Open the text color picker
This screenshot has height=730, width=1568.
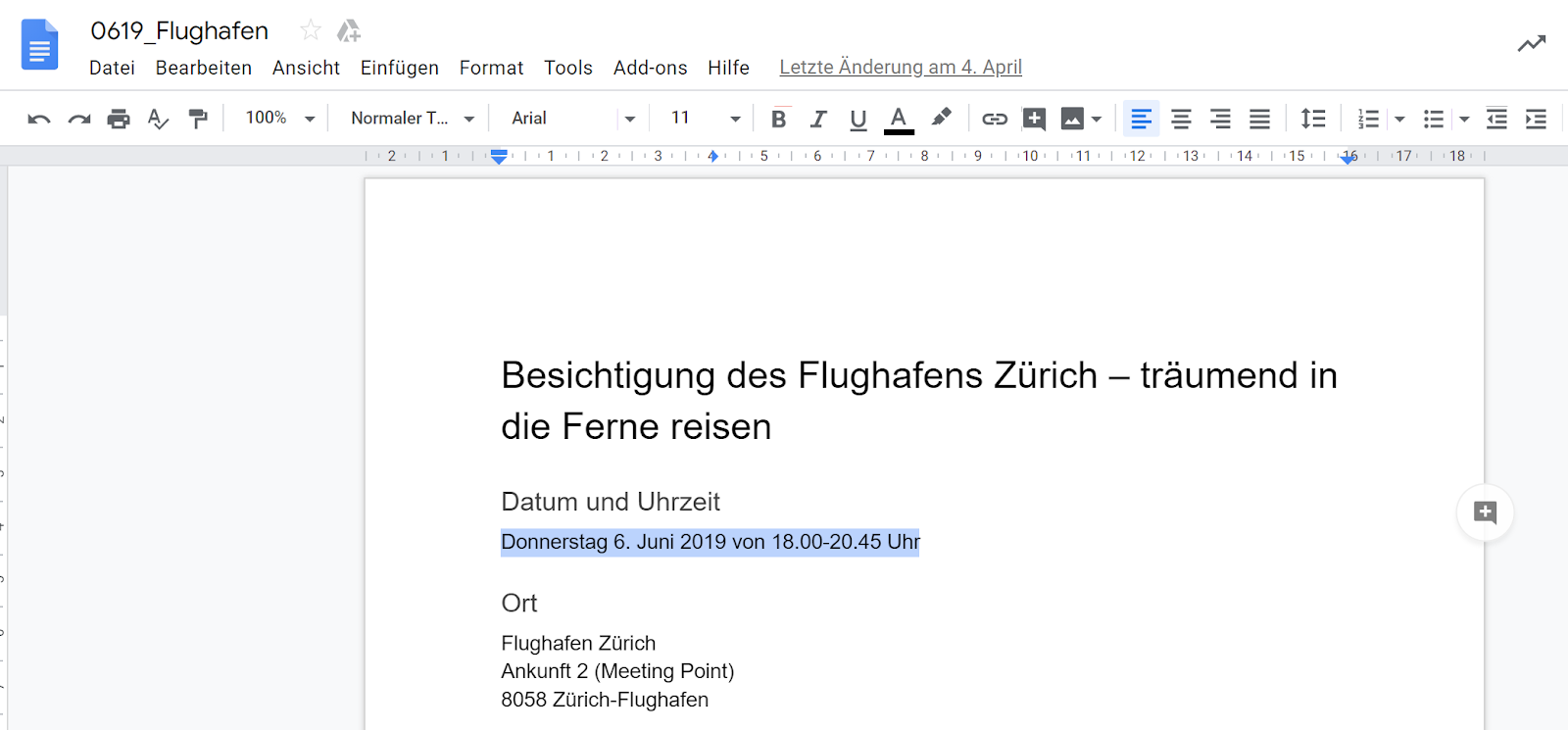click(x=899, y=119)
